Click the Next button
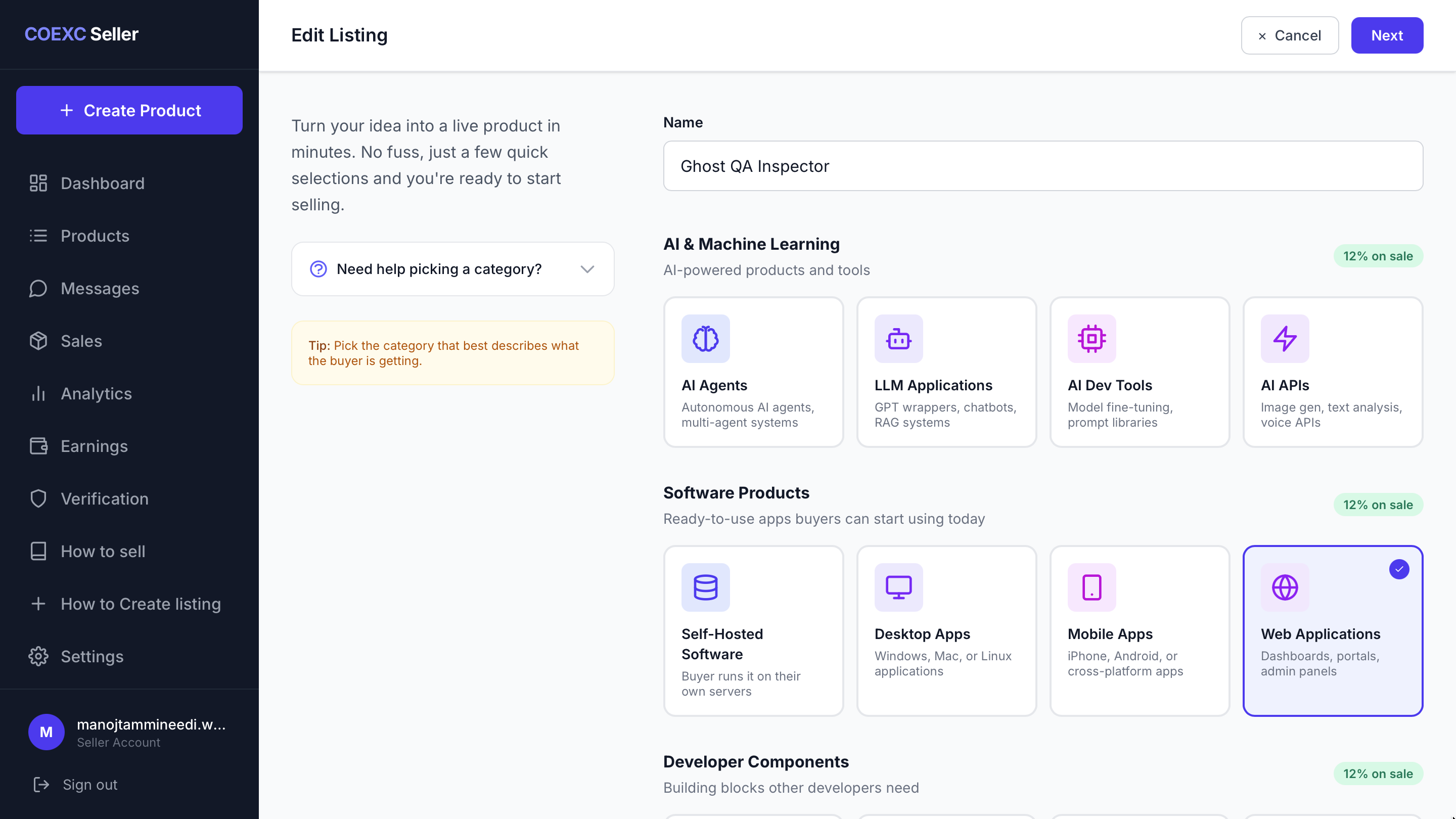Screen dimensions: 1456x819 [1386, 35]
